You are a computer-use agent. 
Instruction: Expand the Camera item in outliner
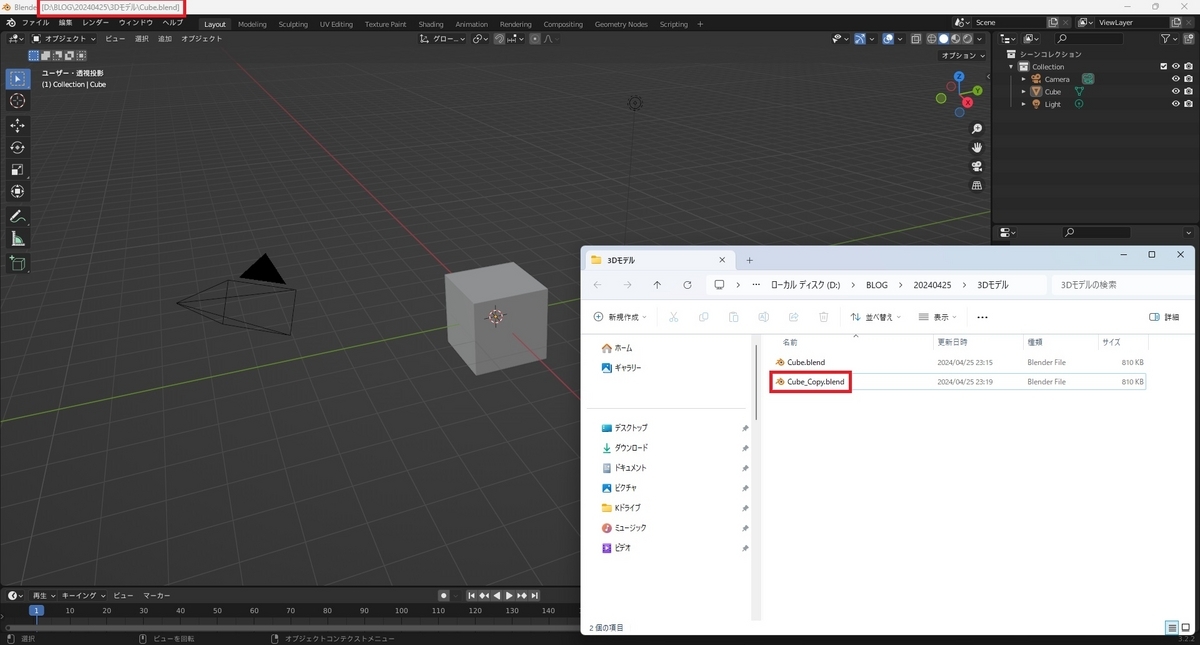coord(1024,79)
